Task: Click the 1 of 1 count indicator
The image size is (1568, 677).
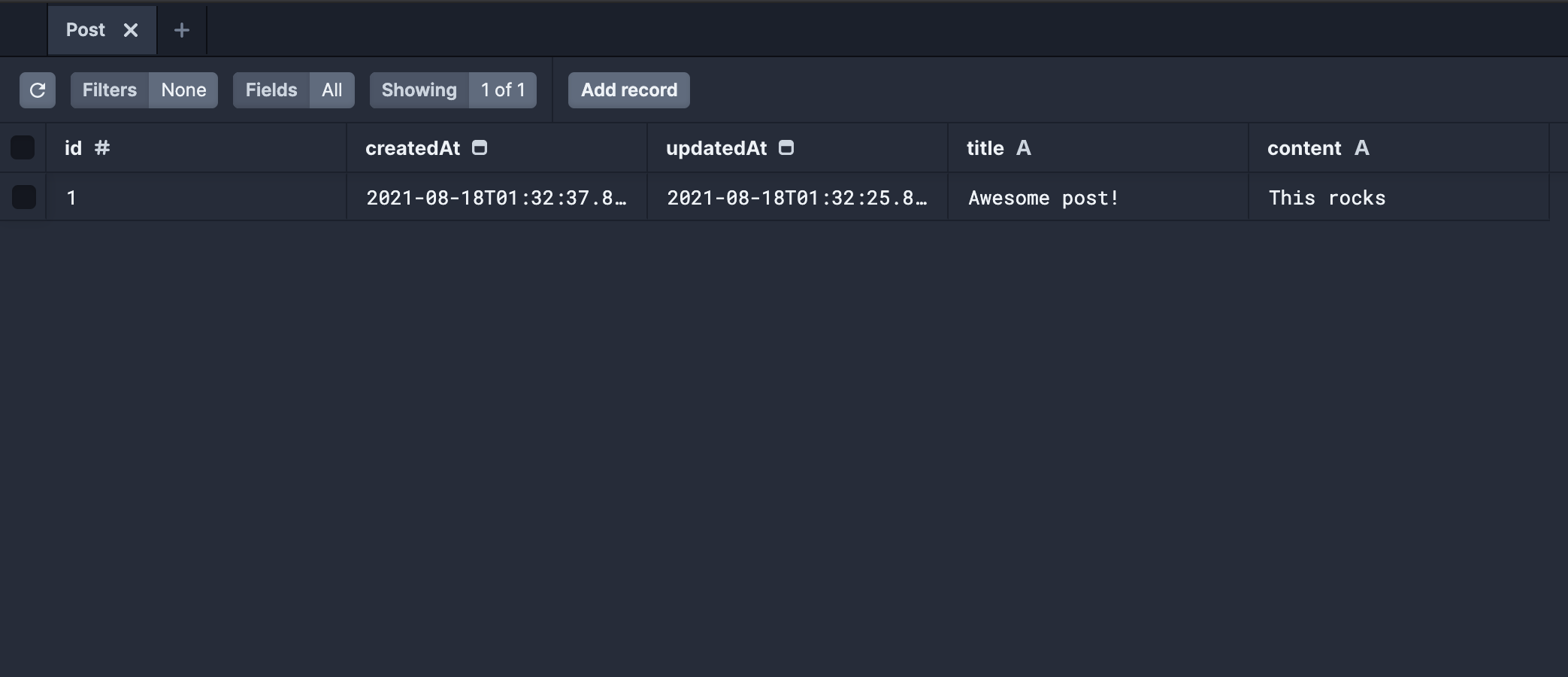Action: 502,90
